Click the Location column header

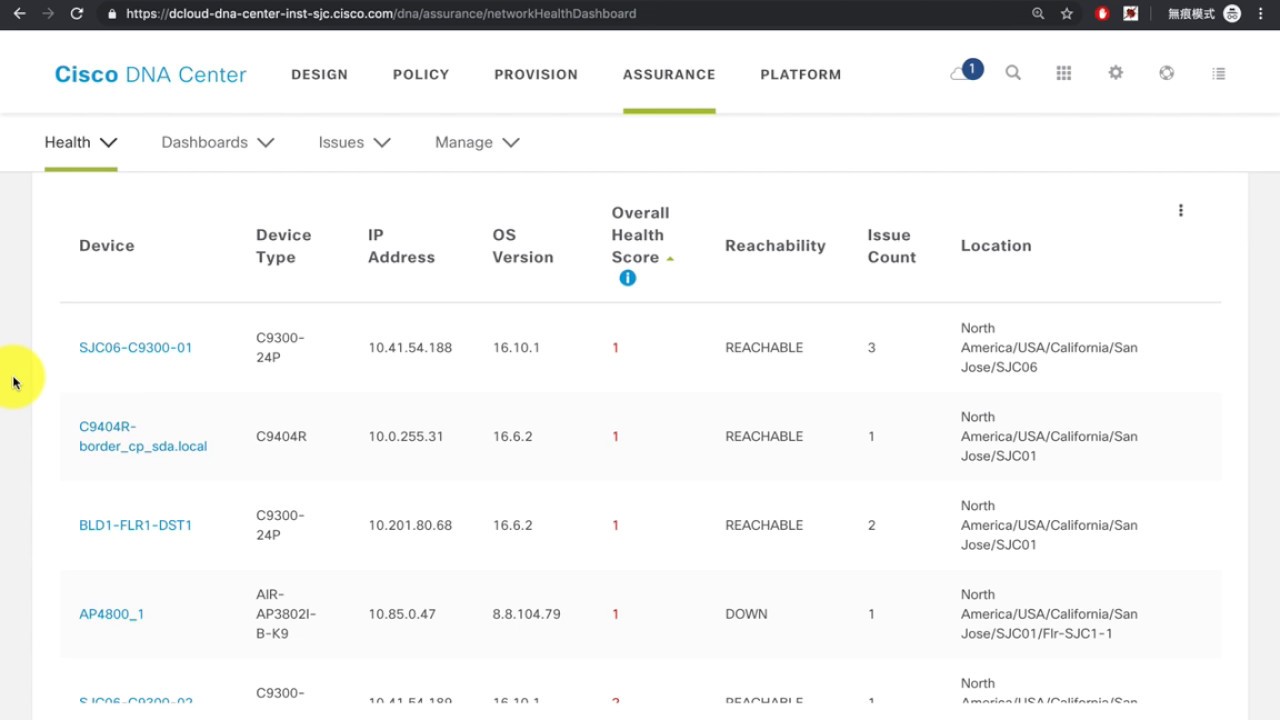click(996, 246)
